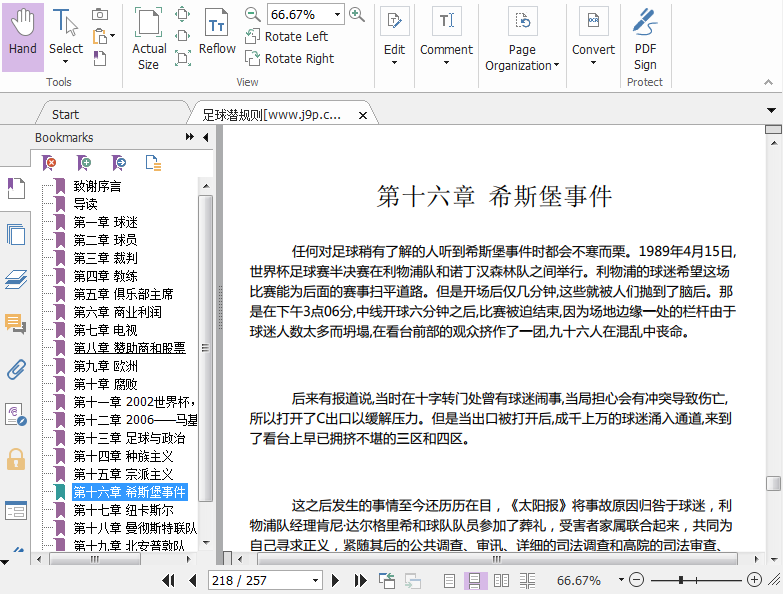Click the Fit Width icon
The height and width of the screenshot is (594, 783).
tap(183, 36)
